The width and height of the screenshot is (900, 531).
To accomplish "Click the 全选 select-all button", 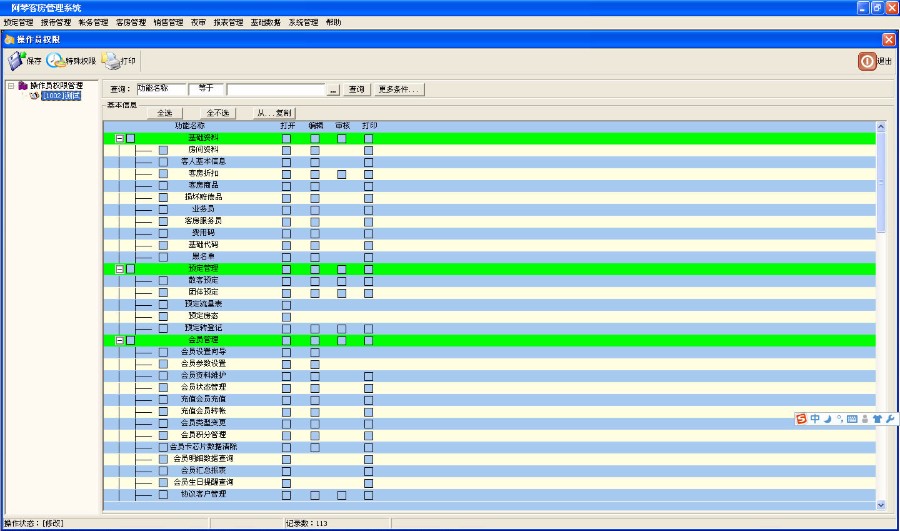I will coord(165,113).
